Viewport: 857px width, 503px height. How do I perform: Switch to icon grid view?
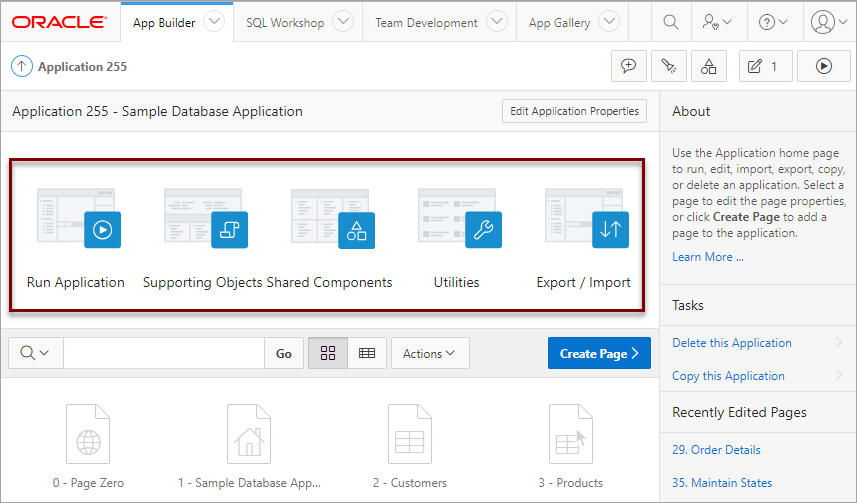[328, 353]
